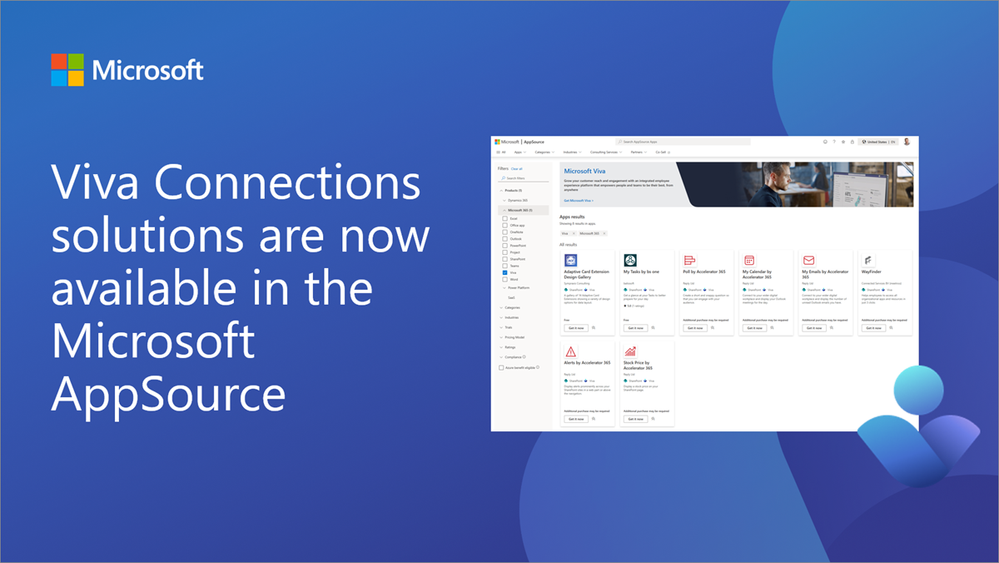The image size is (999, 563).
Task: Click the My Calendar by Accelerator 365 icon
Action: pos(749,260)
